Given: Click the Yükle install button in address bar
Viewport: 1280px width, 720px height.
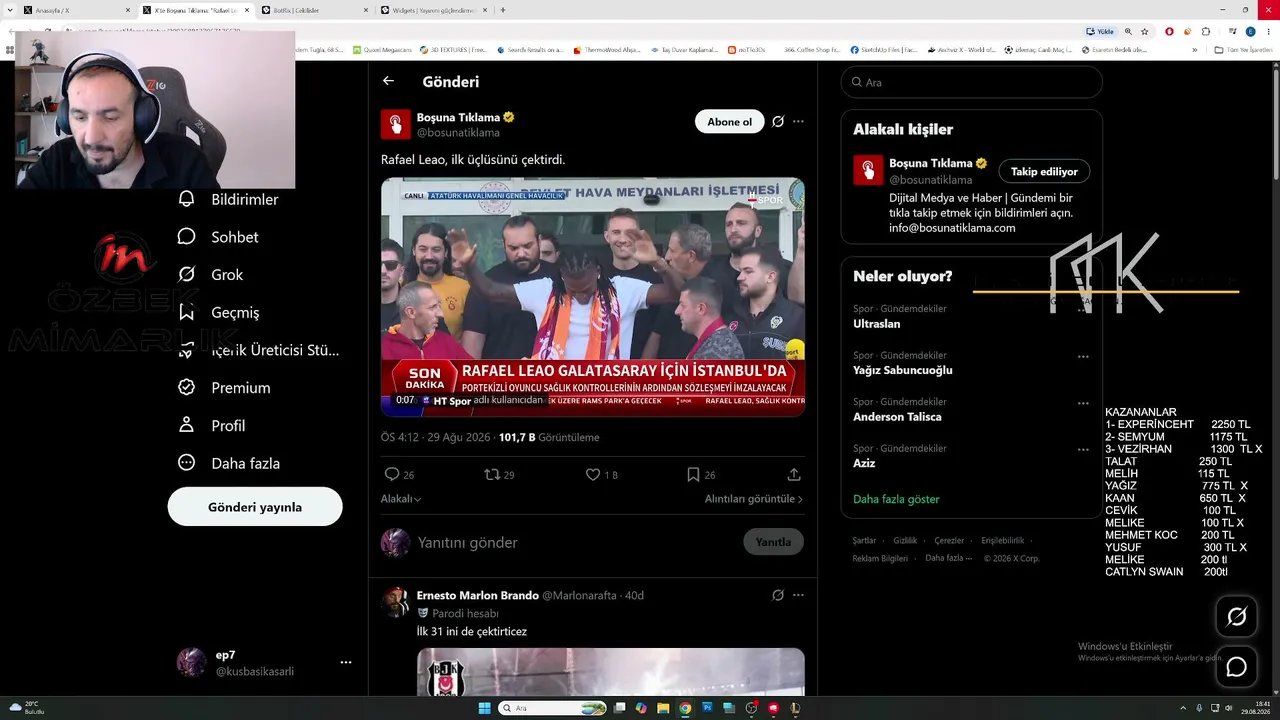Looking at the screenshot, I should 1100,31.
